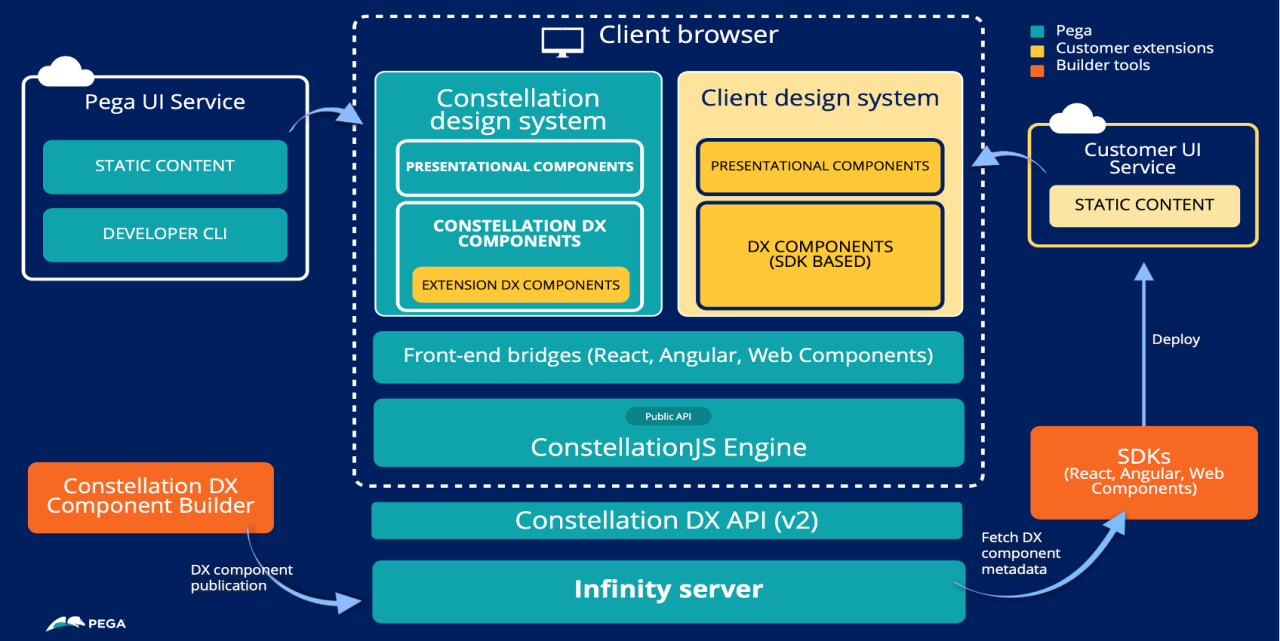The width and height of the screenshot is (1280, 641).
Task: Select the "DX component publication" label
Action: [x=242, y=578]
